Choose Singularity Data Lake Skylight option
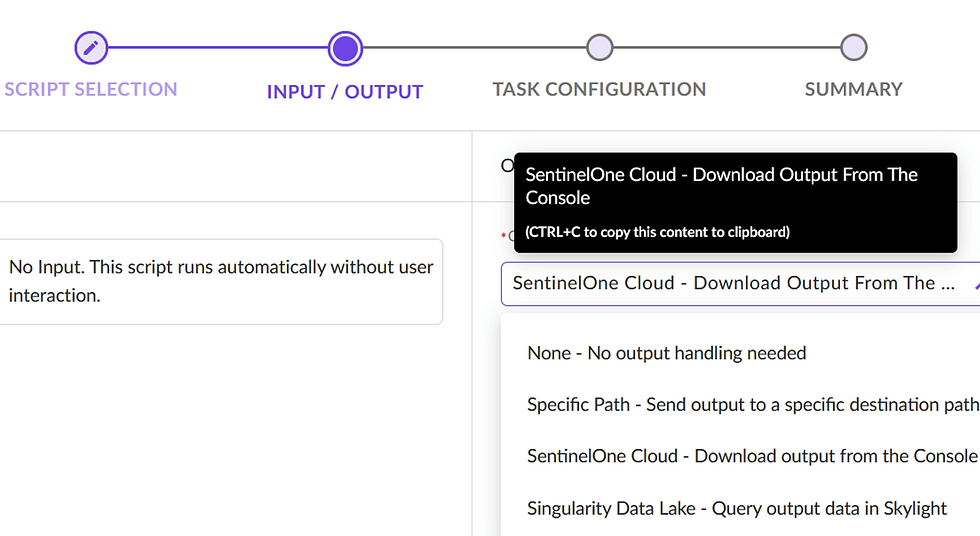Viewport: 980px width, 536px height. [x=737, y=508]
